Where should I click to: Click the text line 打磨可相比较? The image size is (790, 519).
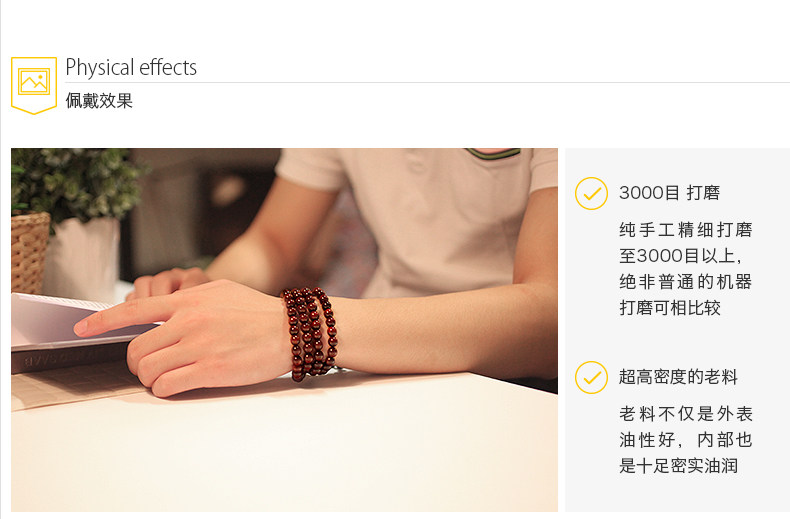[x=670, y=307]
